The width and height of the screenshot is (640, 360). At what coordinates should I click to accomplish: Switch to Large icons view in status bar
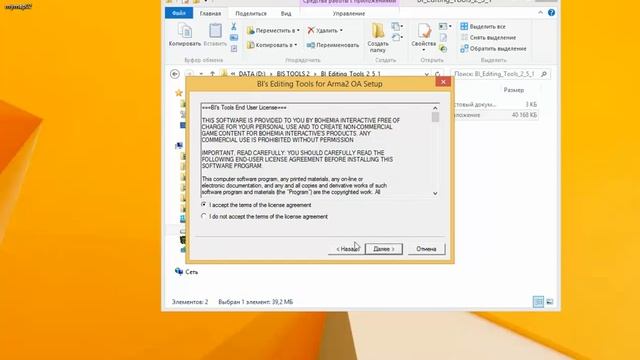(x=549, y=302)
